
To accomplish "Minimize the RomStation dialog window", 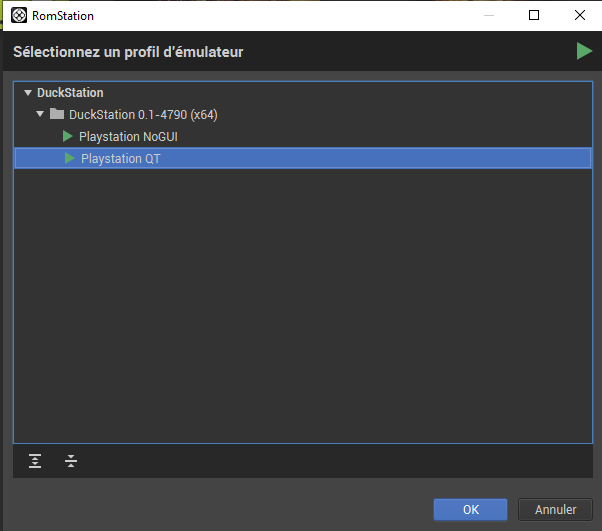I will click(488, 15).
